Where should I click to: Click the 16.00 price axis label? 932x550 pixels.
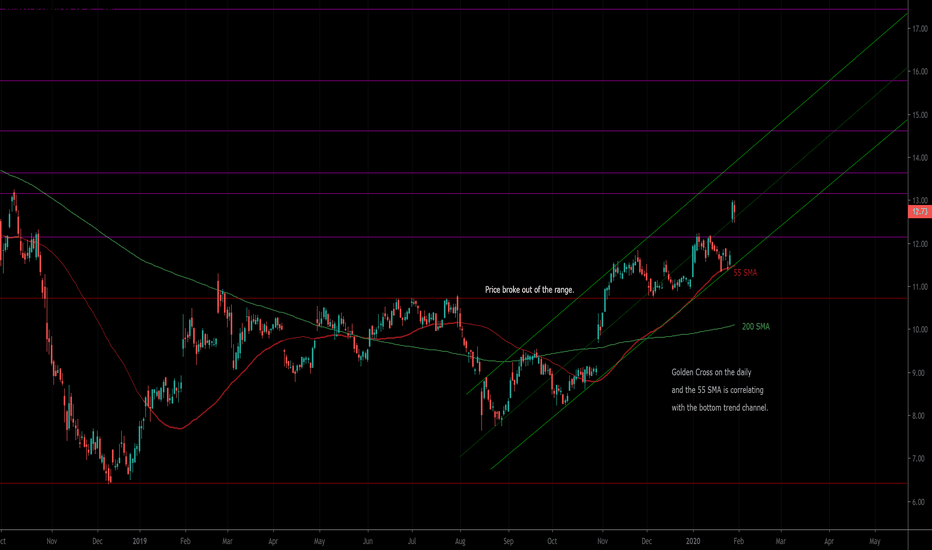click(x=920, y=71)
